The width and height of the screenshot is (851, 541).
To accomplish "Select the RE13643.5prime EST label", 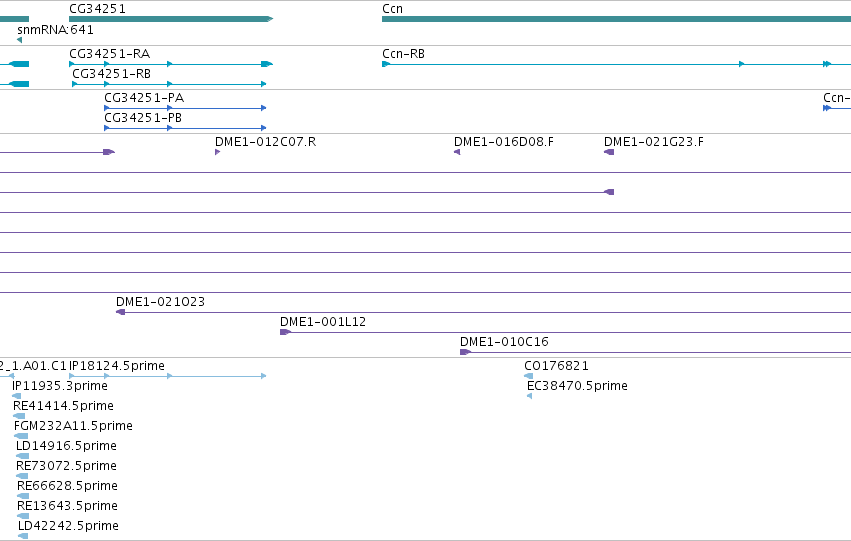I will (x=67, y=506).
